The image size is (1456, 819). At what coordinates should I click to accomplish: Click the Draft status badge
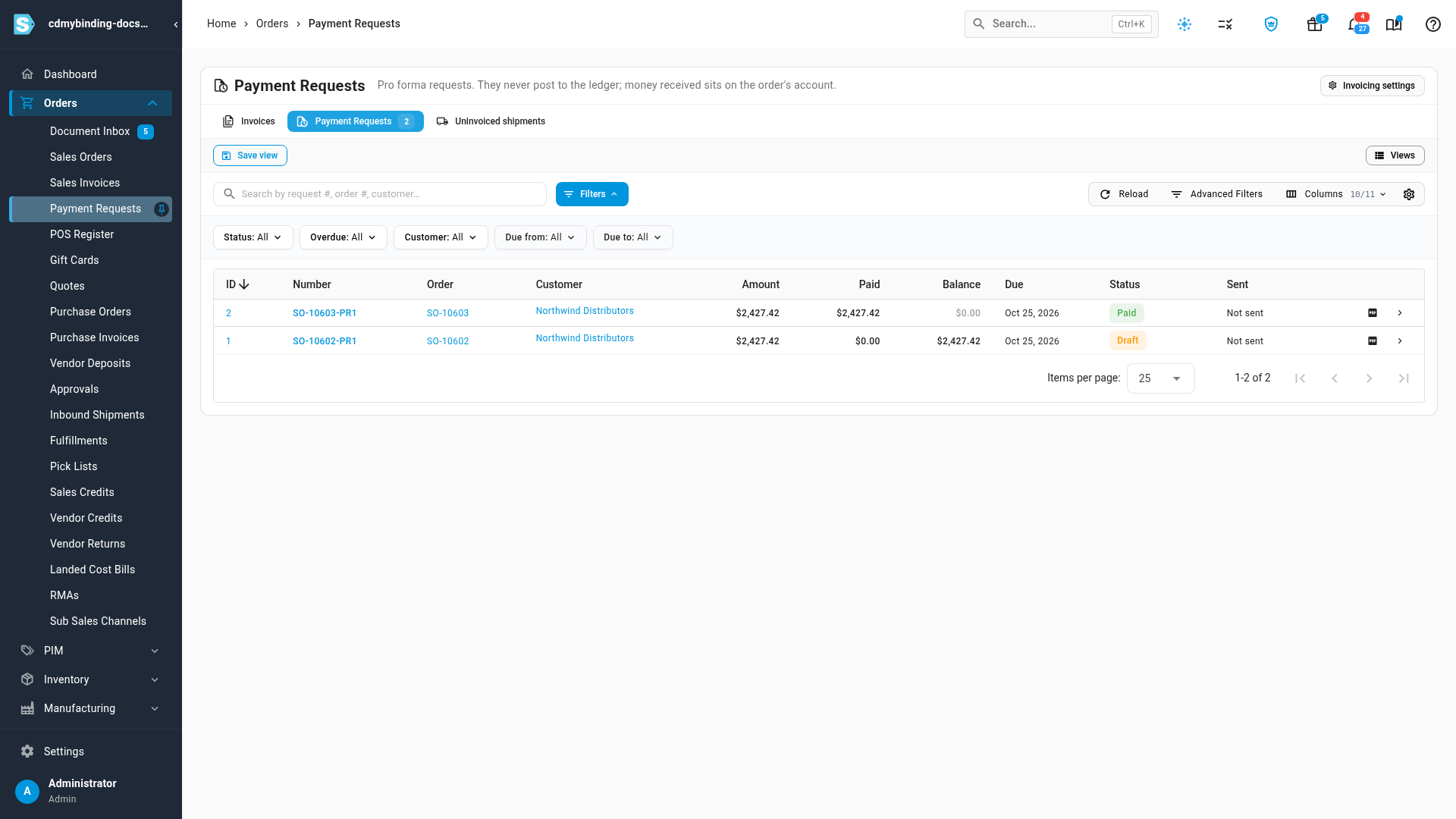coord(1128,340)
